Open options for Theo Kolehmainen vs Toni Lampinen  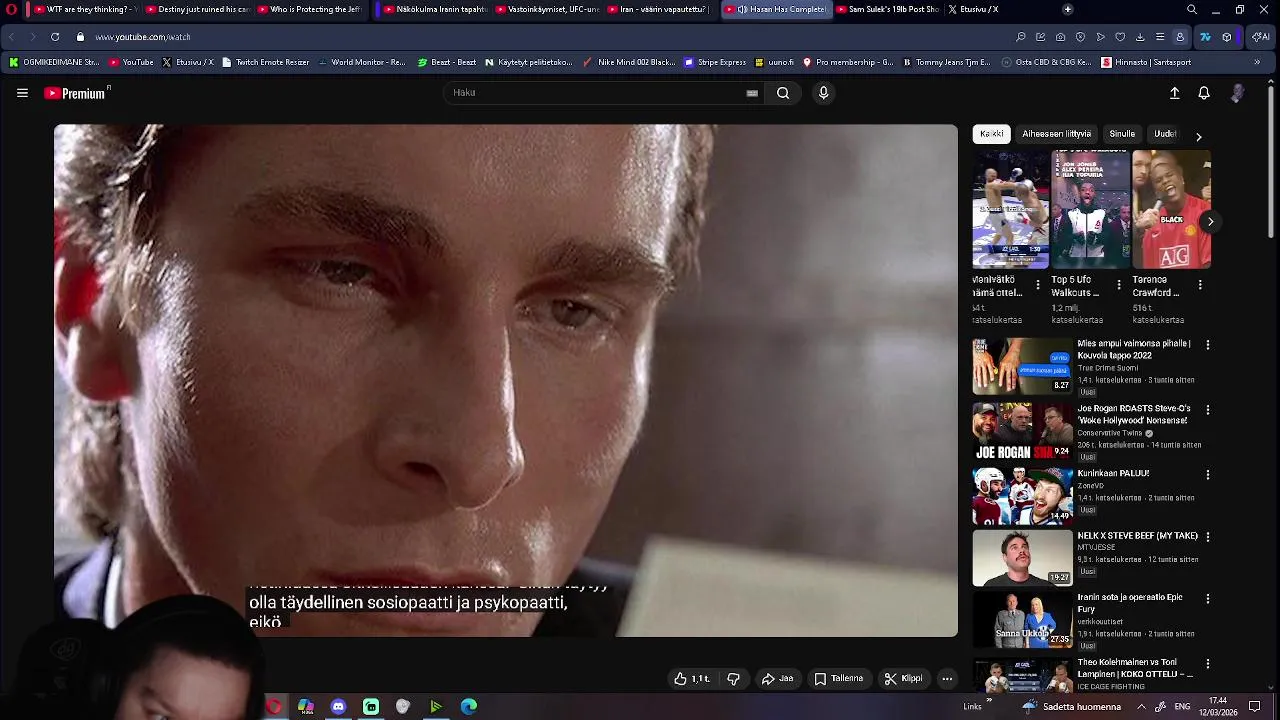[x=1207, y=664]
